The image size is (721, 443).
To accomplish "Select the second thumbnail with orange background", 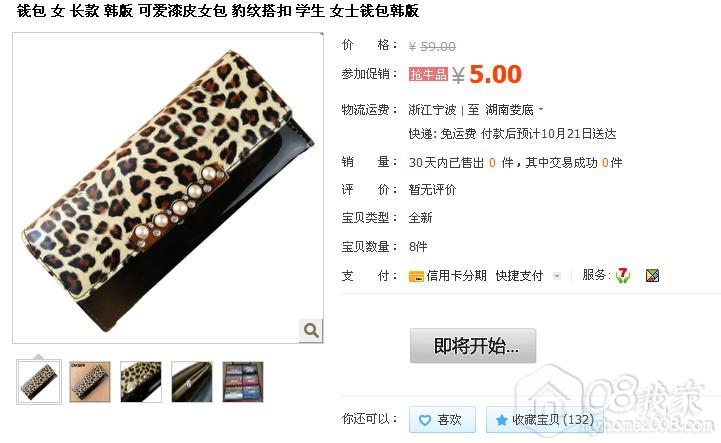I will point(90,382).
